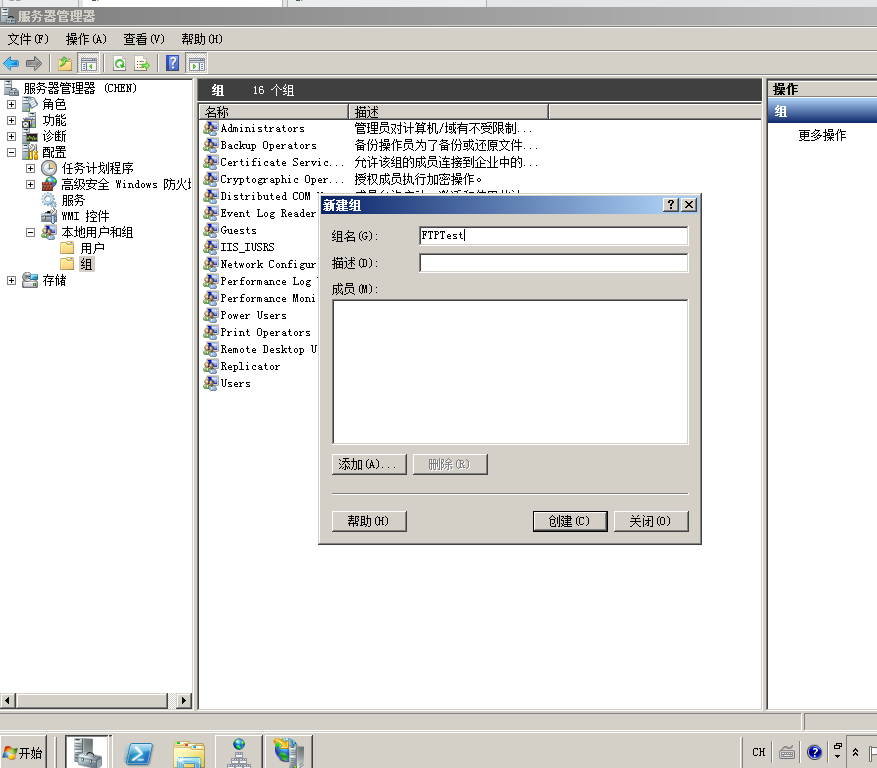Image resolution: width=877 pixels, height=768 pixels.
Task: Select the Power Users group icon
Action: click(210, 315)
